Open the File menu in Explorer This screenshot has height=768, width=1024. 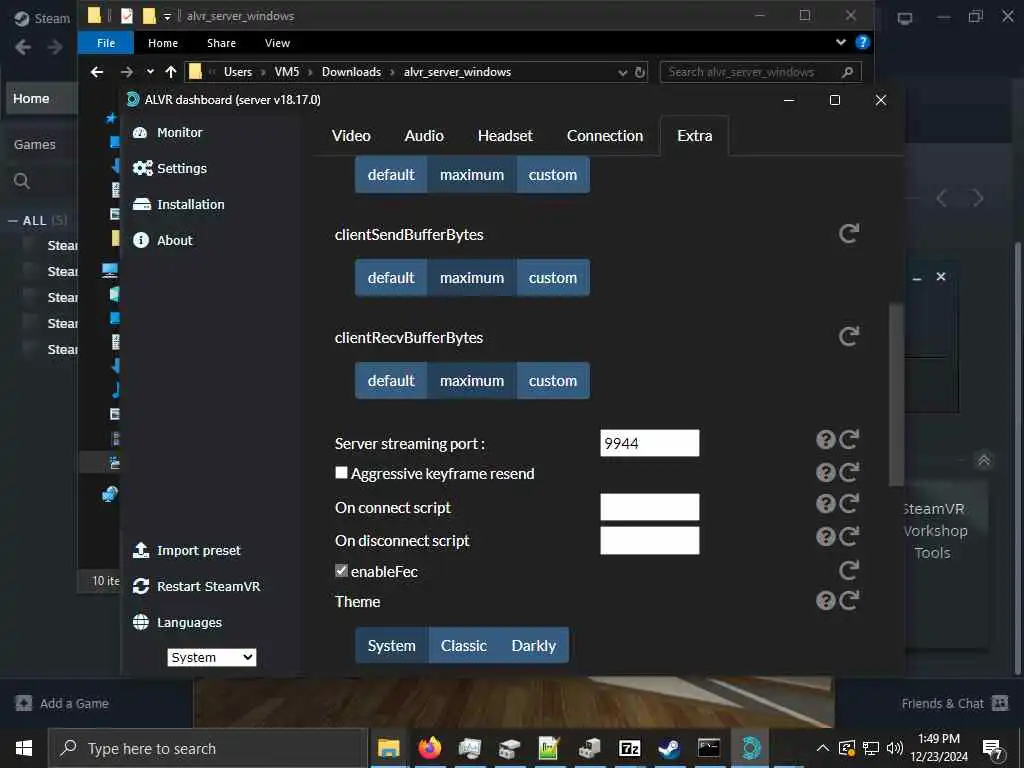click(106, 43)
